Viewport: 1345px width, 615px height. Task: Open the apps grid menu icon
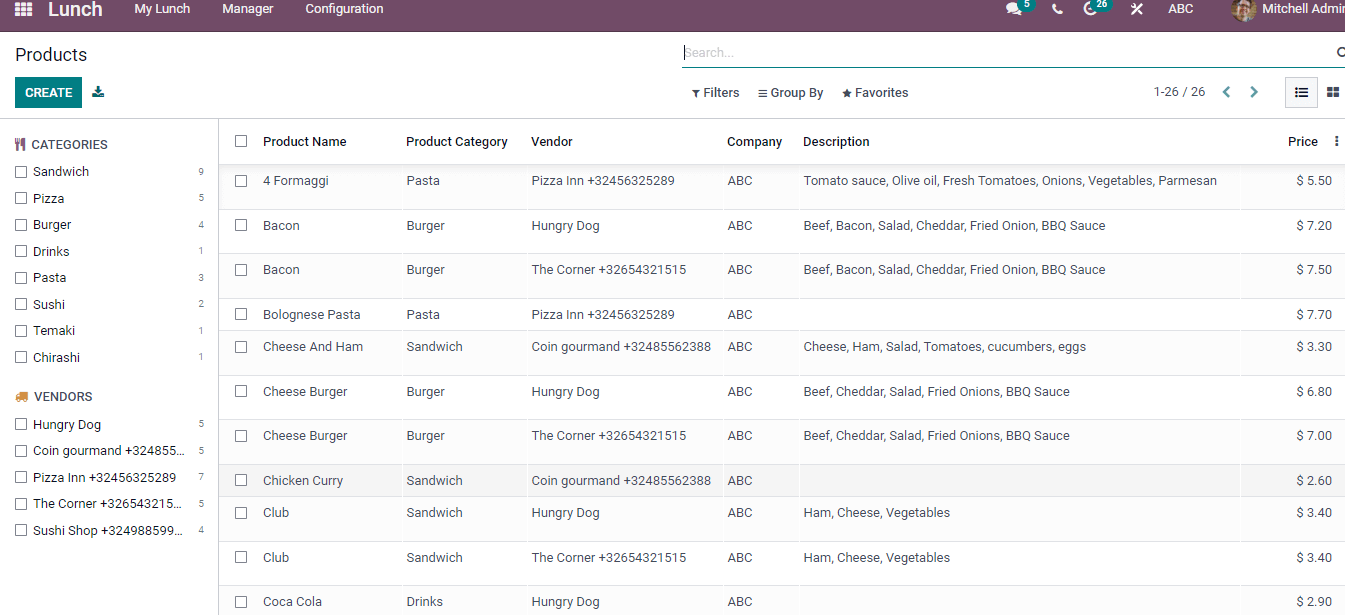pyautogui.click(x=23, y=9)
